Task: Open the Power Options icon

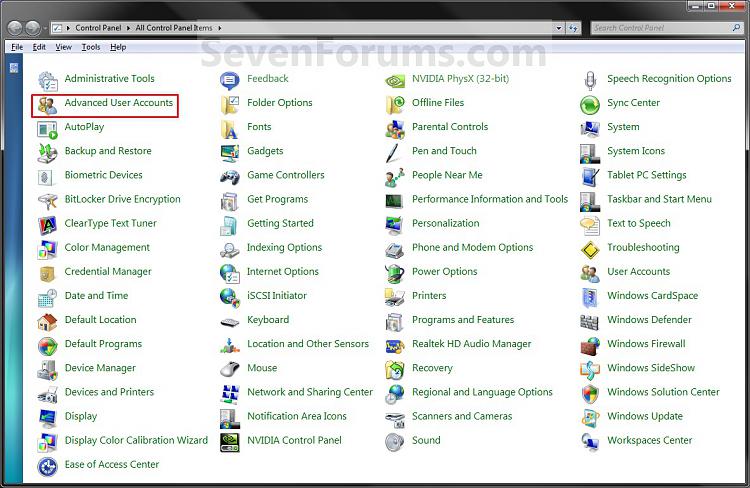Action: tap(395, 274)
